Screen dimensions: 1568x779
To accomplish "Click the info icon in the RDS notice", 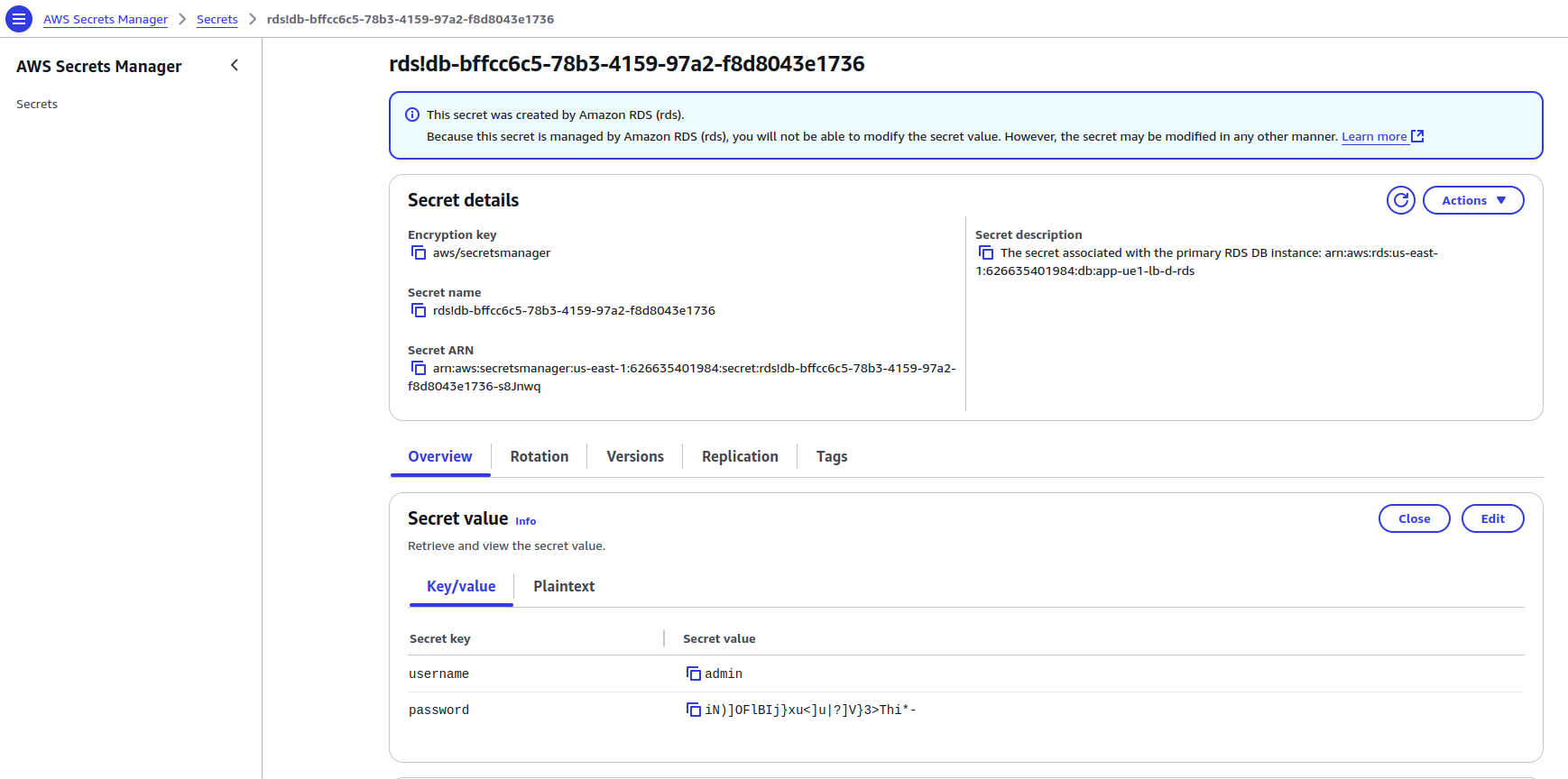I will coord(412,115).
